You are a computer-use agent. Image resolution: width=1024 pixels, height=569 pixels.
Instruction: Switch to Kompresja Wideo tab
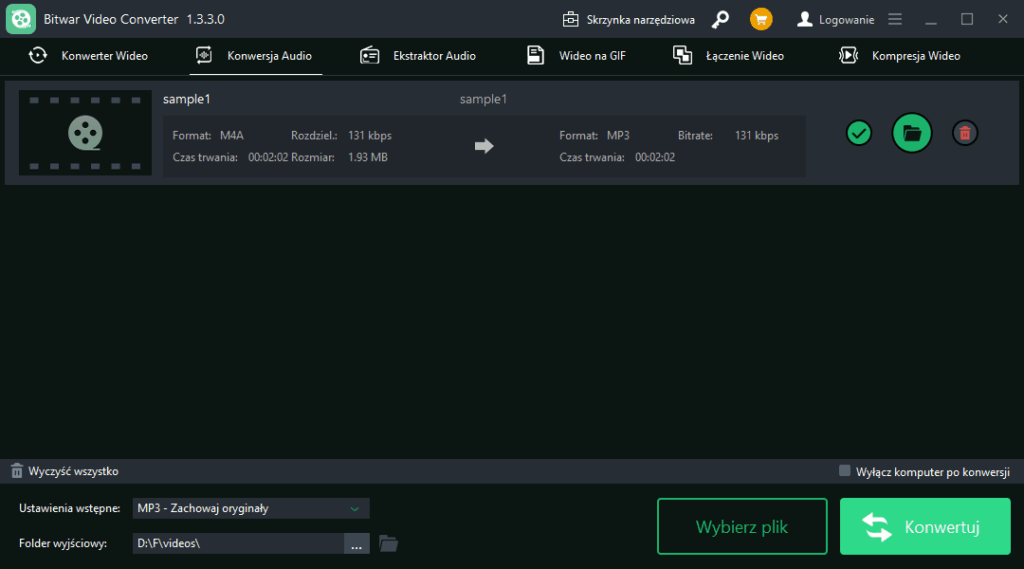point(899,56)
